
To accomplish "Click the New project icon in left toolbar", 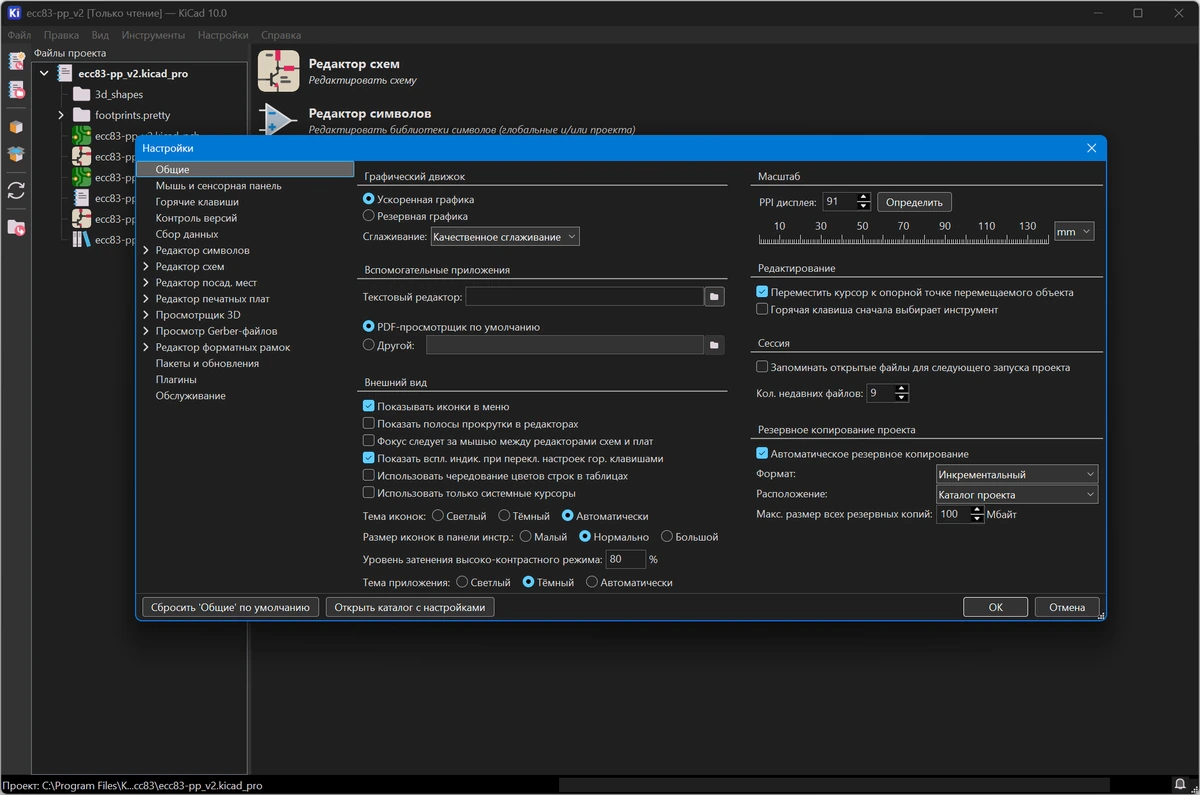I will click(x=16, y=61).
